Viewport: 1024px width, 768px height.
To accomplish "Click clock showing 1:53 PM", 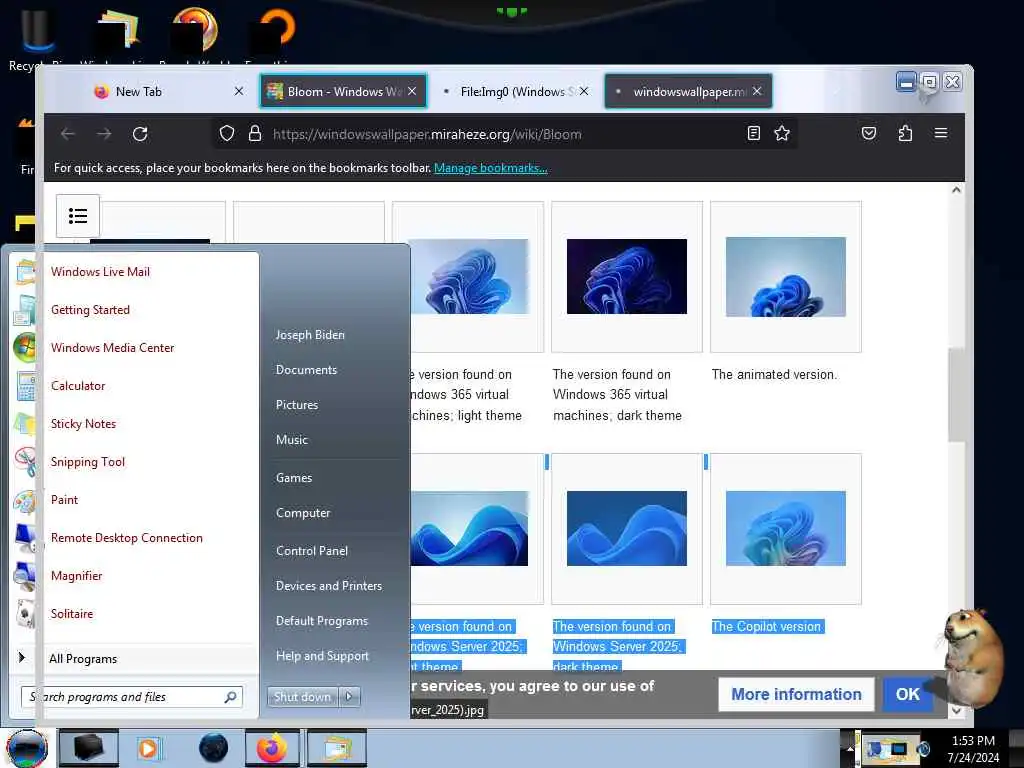I will [973, 741].
